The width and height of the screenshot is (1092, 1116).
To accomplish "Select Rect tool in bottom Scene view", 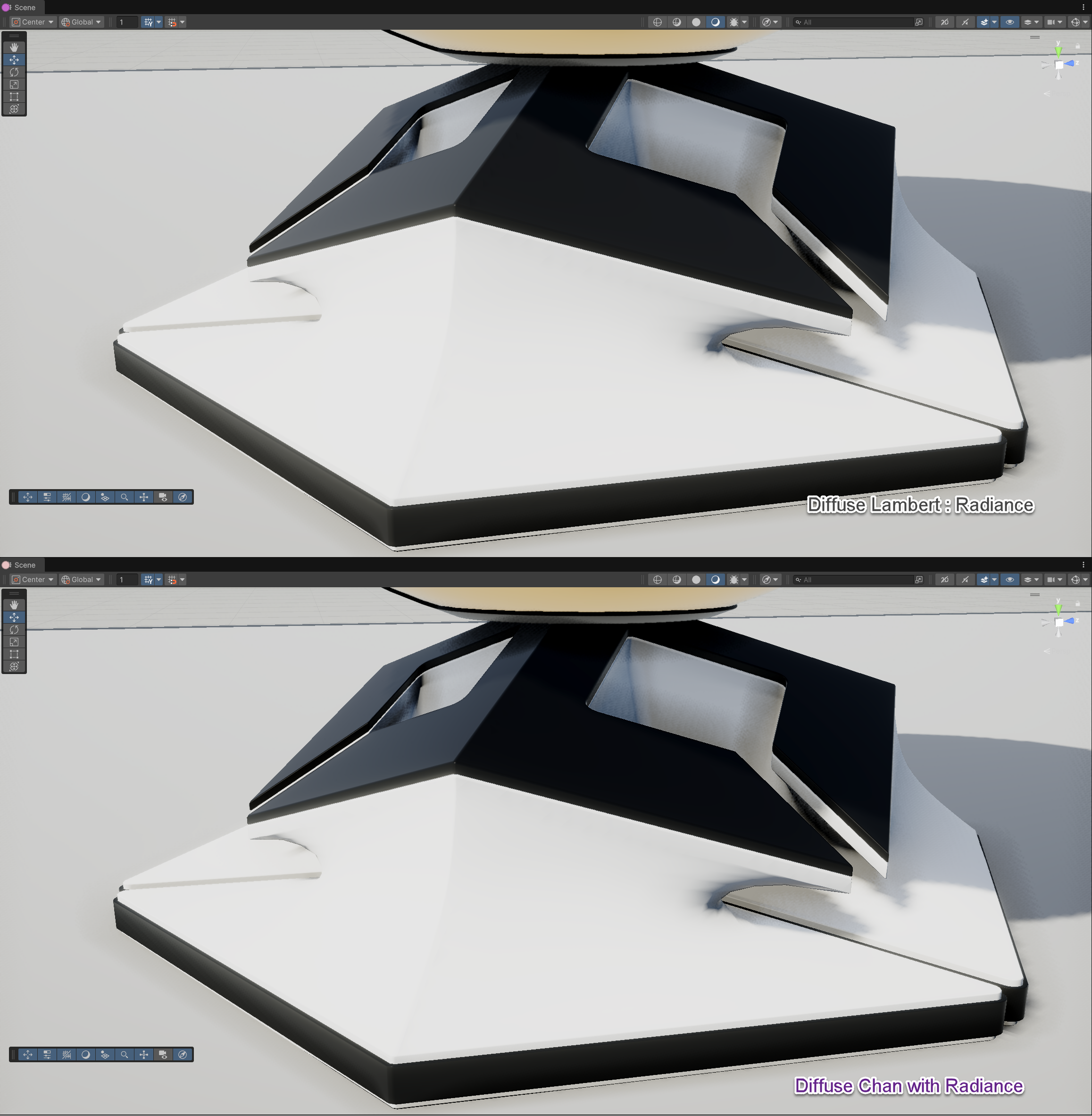I will pyautogui.click(x=14, y=654).
